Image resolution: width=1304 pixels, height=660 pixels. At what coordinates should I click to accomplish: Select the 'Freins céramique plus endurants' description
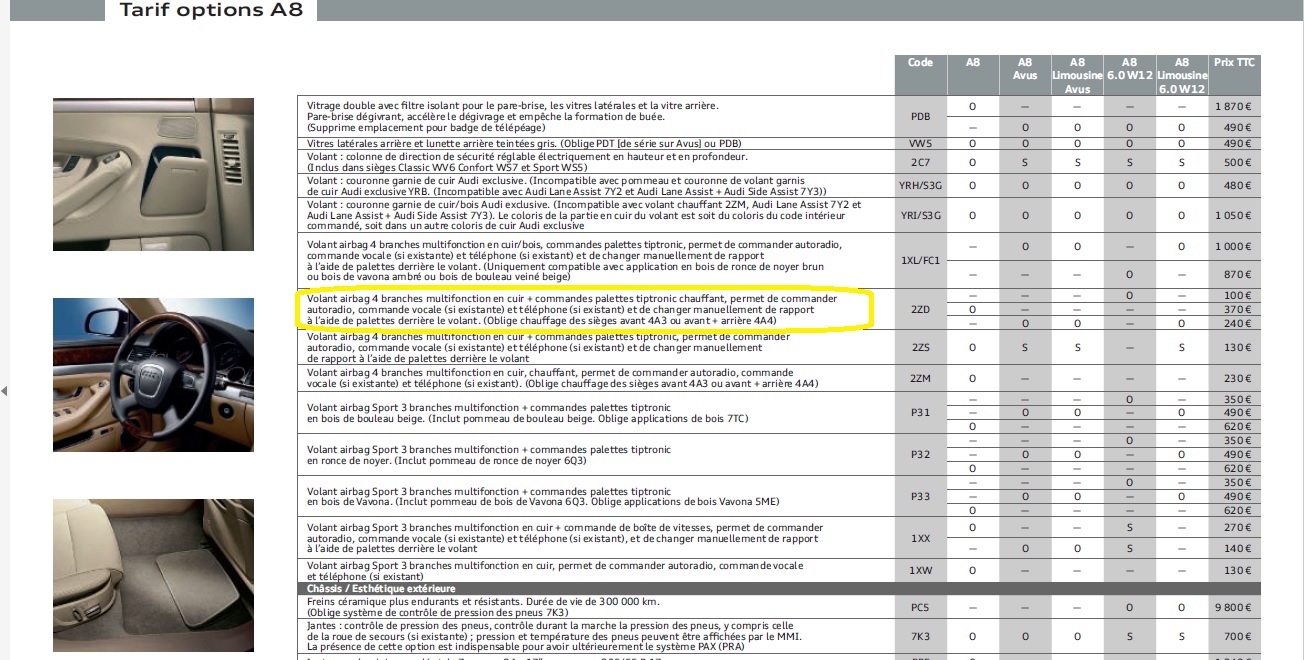tap(484, 607)
